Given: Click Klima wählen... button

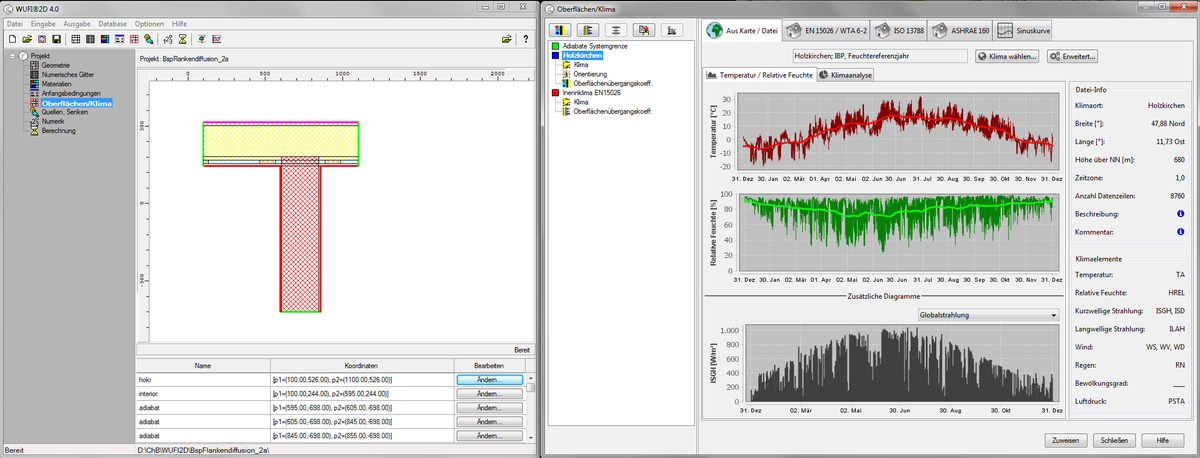Looking at the screenshot, I should 1008,56.
